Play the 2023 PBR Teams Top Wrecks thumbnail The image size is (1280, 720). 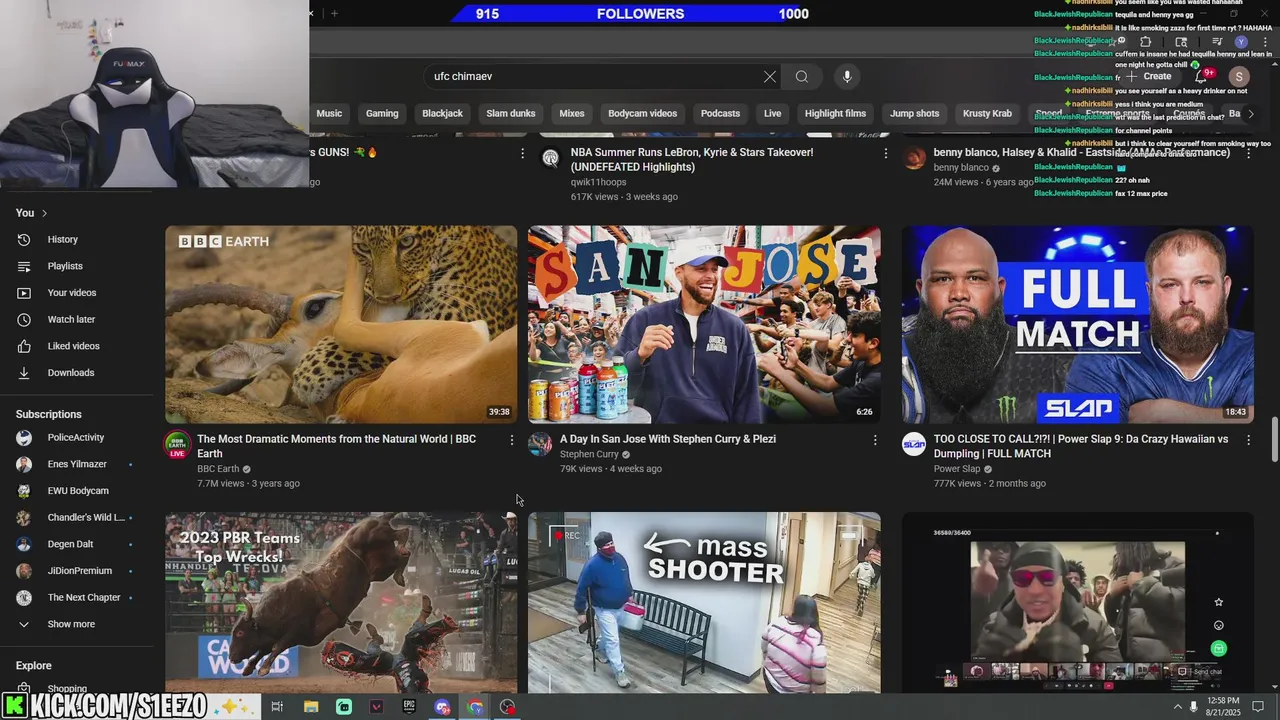(341, 603)
